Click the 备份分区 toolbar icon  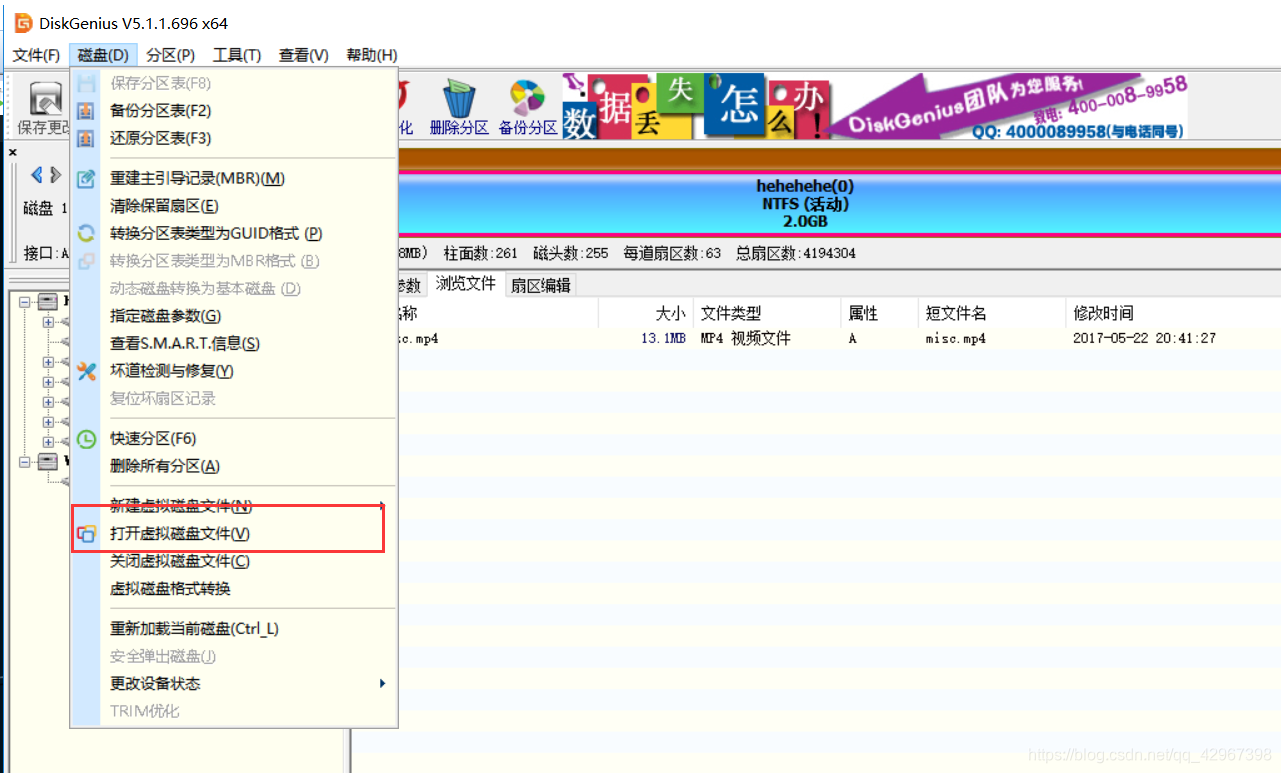(x=528, y=108)
